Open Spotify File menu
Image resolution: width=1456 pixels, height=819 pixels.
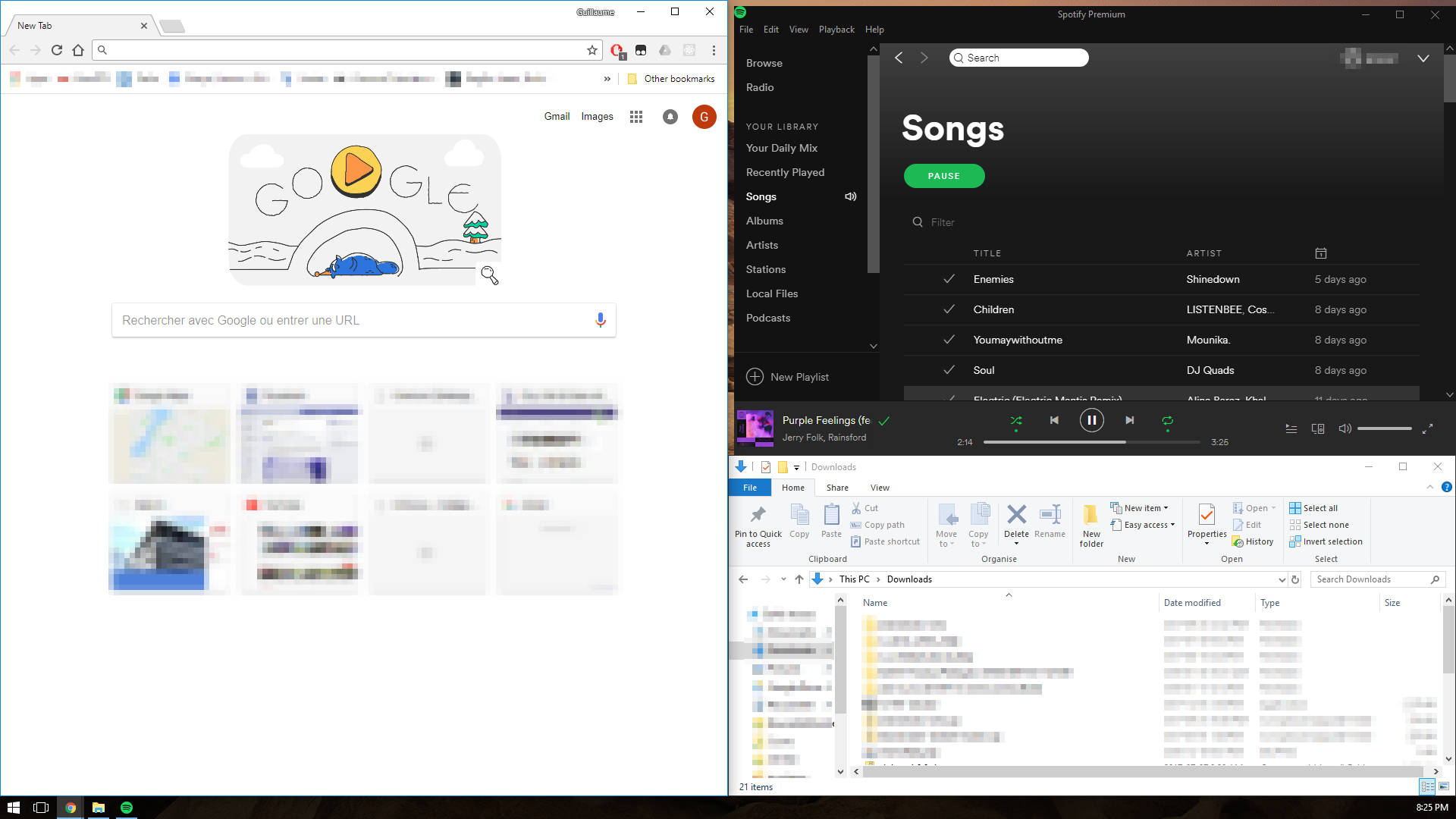coord(746,30)
